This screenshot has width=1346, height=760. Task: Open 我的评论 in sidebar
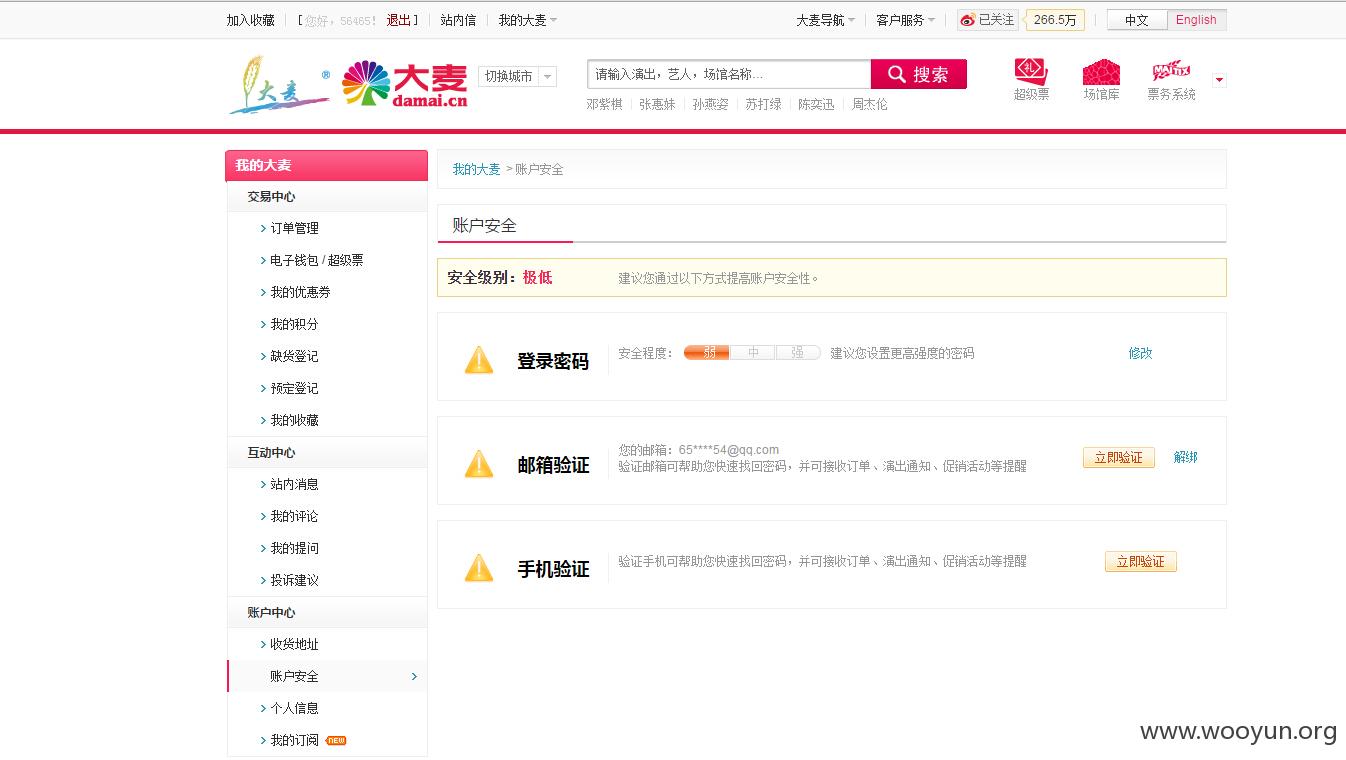[x=294, y=516]
